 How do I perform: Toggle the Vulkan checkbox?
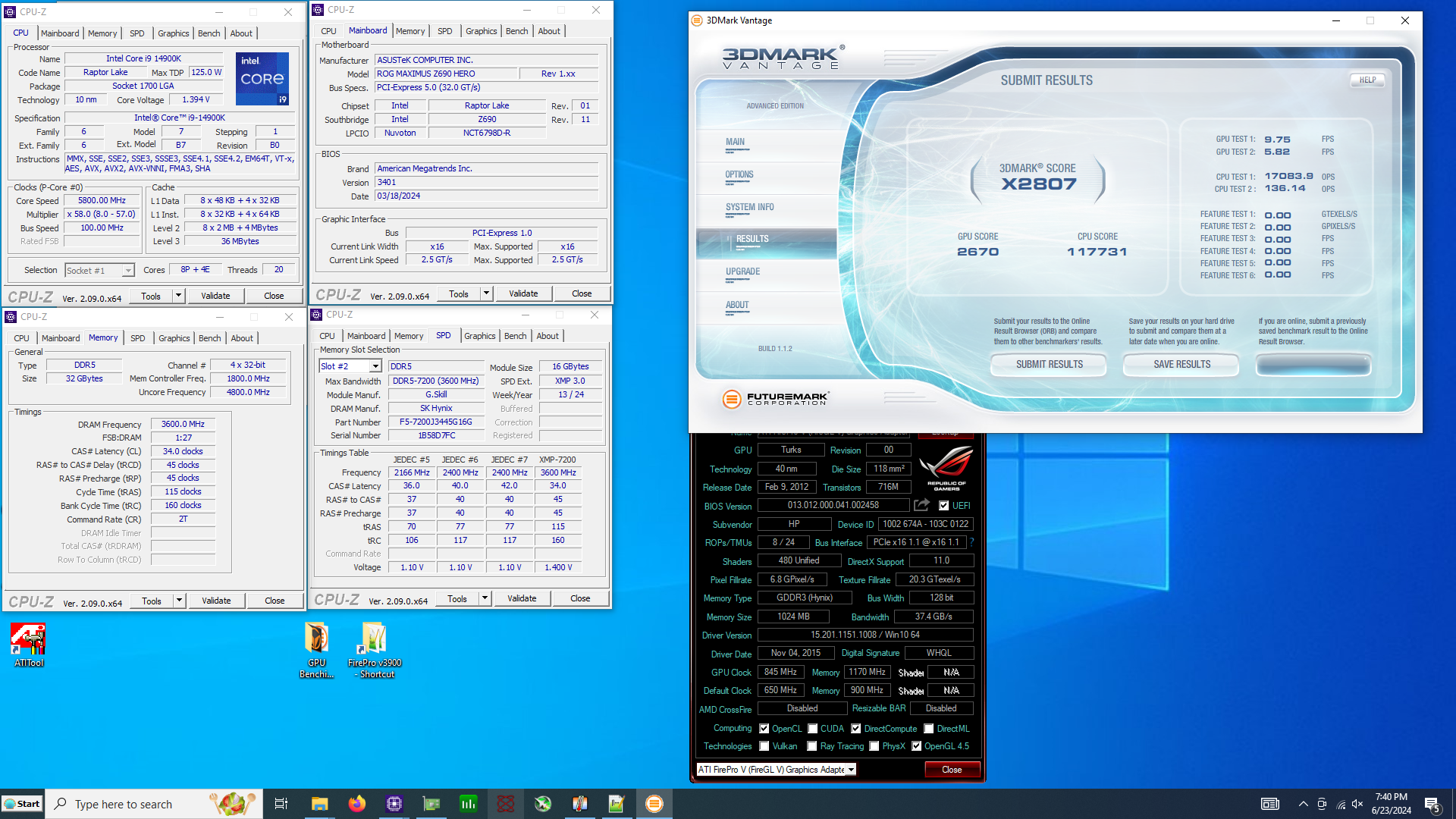[x=764, y=746]
